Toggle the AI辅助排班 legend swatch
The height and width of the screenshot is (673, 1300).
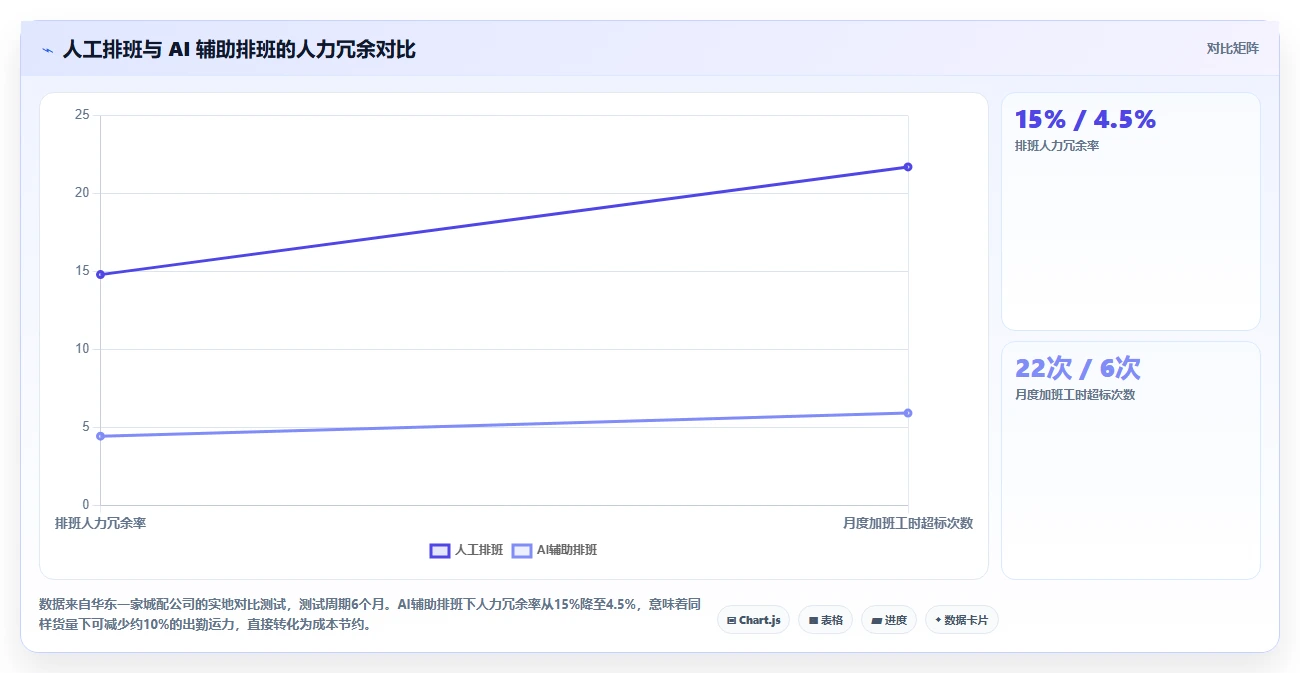pyautogui.click(x=522, y=550)
